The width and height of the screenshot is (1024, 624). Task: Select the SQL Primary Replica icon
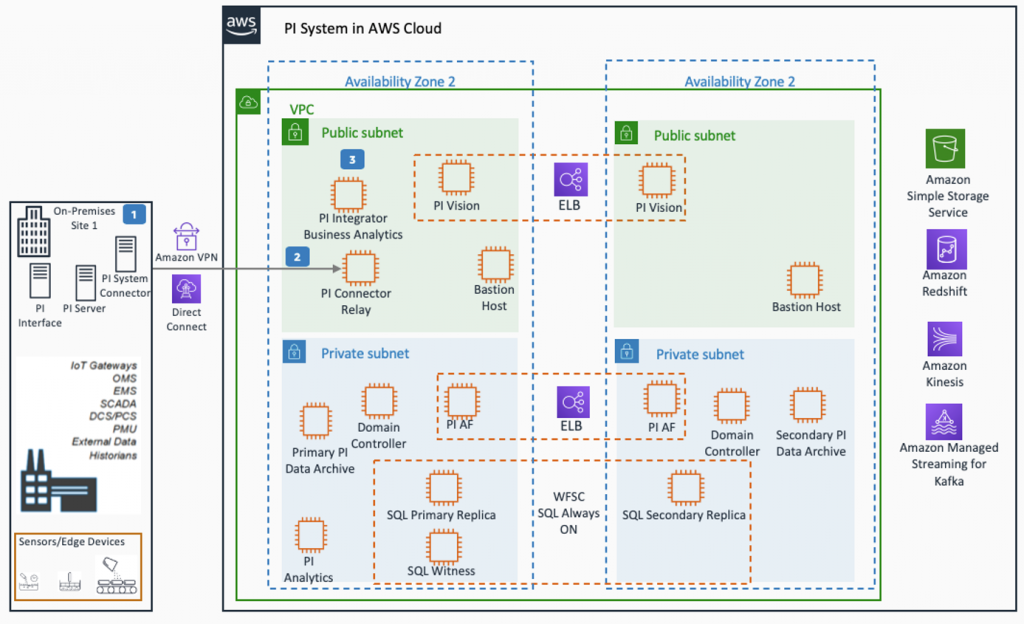[444, 488]
